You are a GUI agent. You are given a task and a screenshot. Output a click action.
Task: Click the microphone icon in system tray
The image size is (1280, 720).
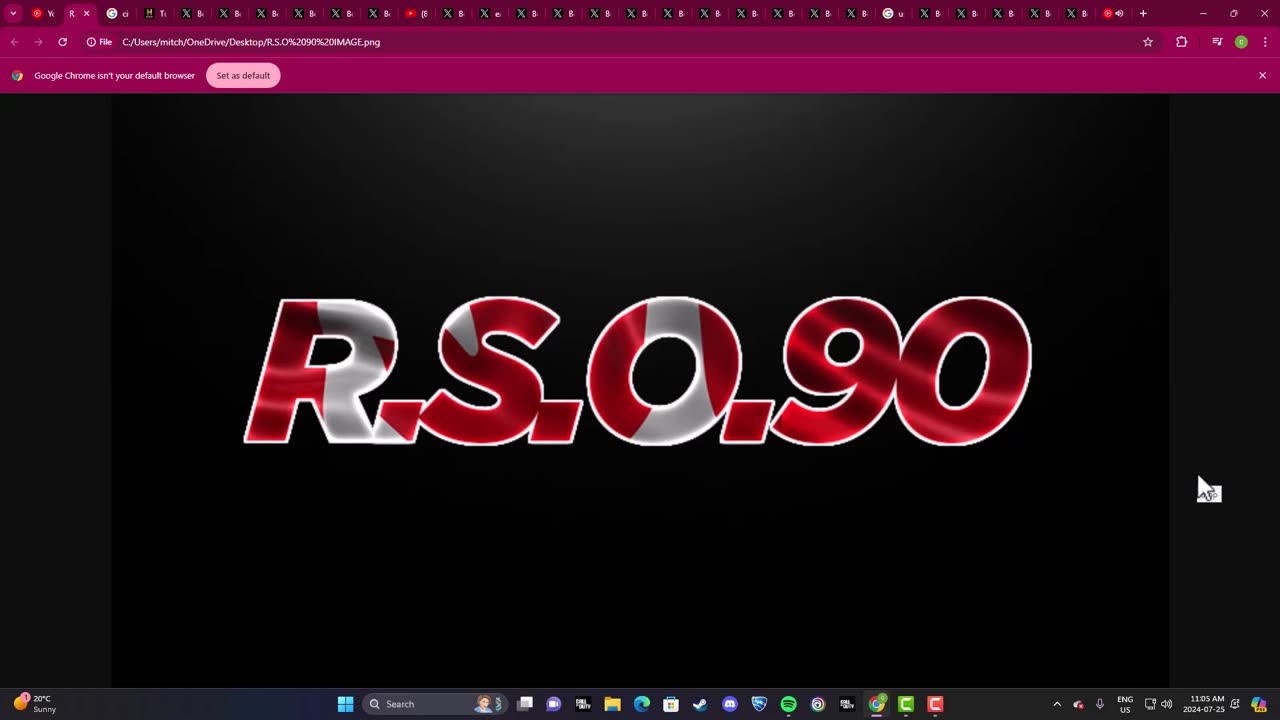[1100, 704]
